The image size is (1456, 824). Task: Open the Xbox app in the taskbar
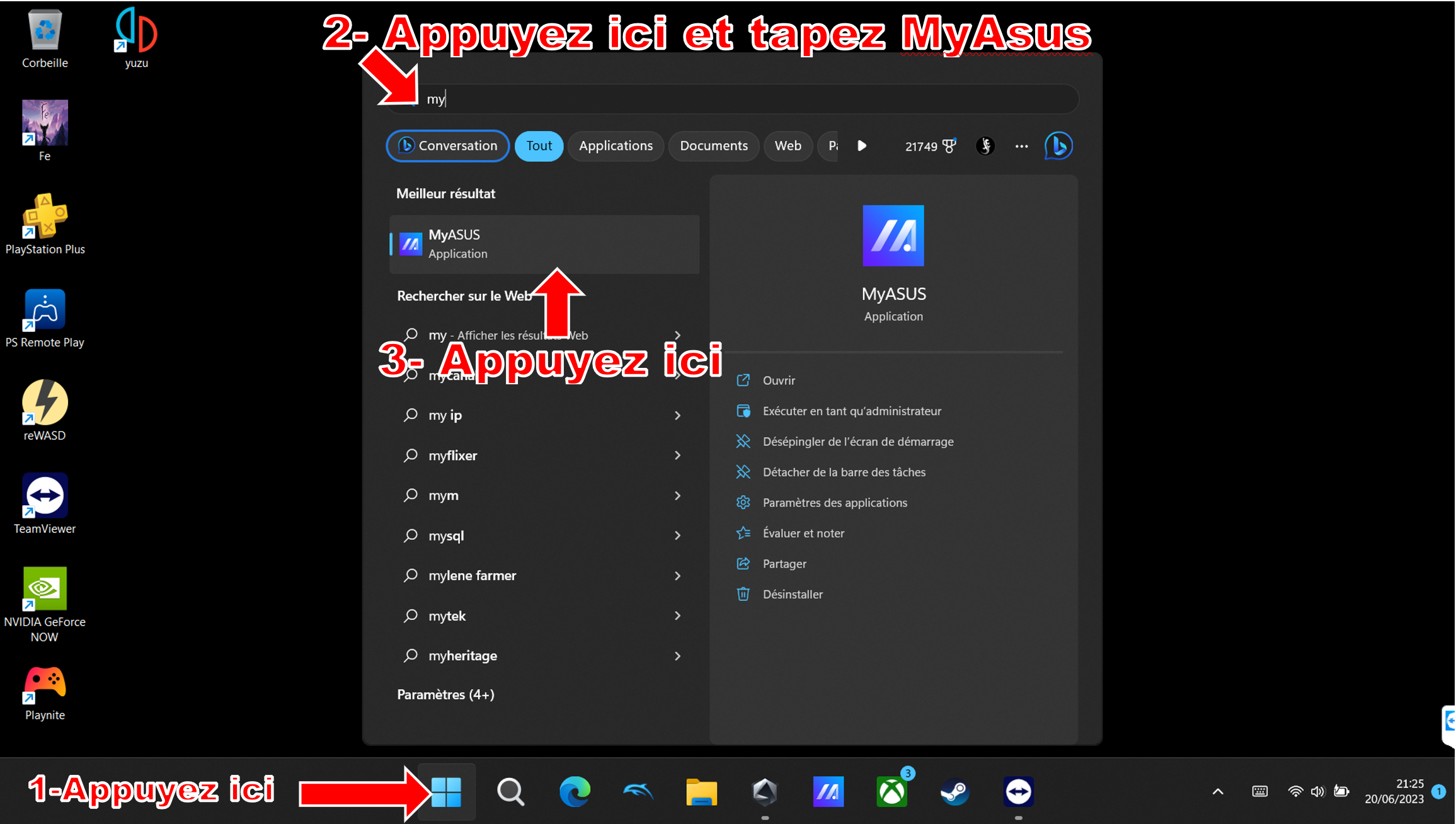(892, 791)
